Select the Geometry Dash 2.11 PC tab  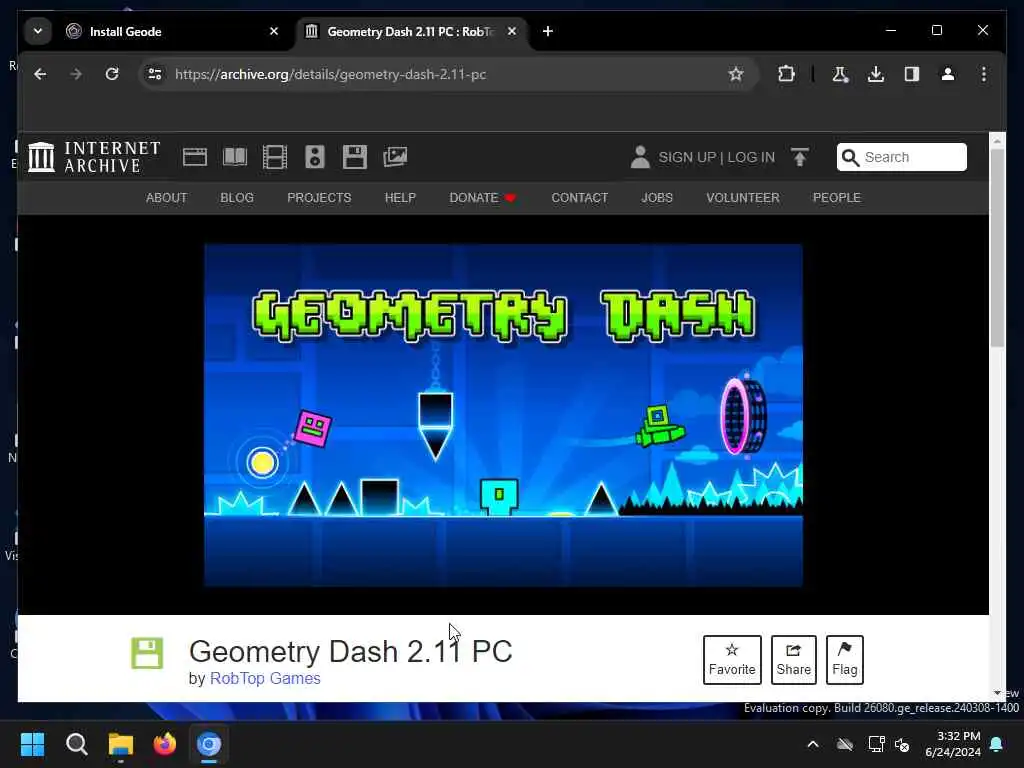tap(411, 31)
